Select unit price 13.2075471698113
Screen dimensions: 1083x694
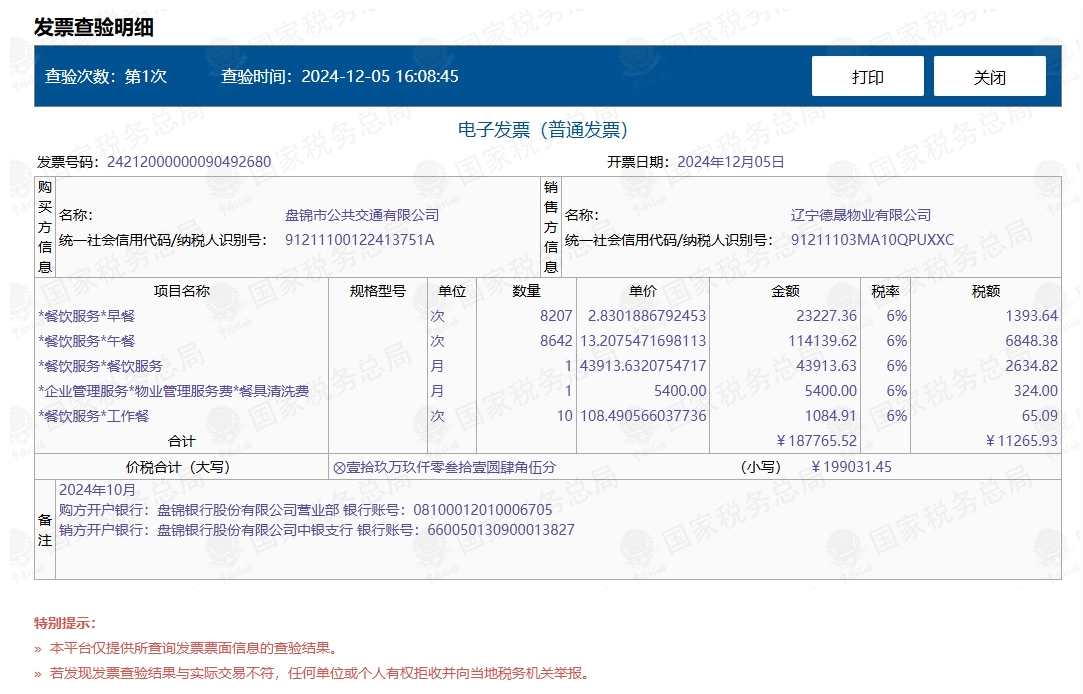(x=643, y=340)
